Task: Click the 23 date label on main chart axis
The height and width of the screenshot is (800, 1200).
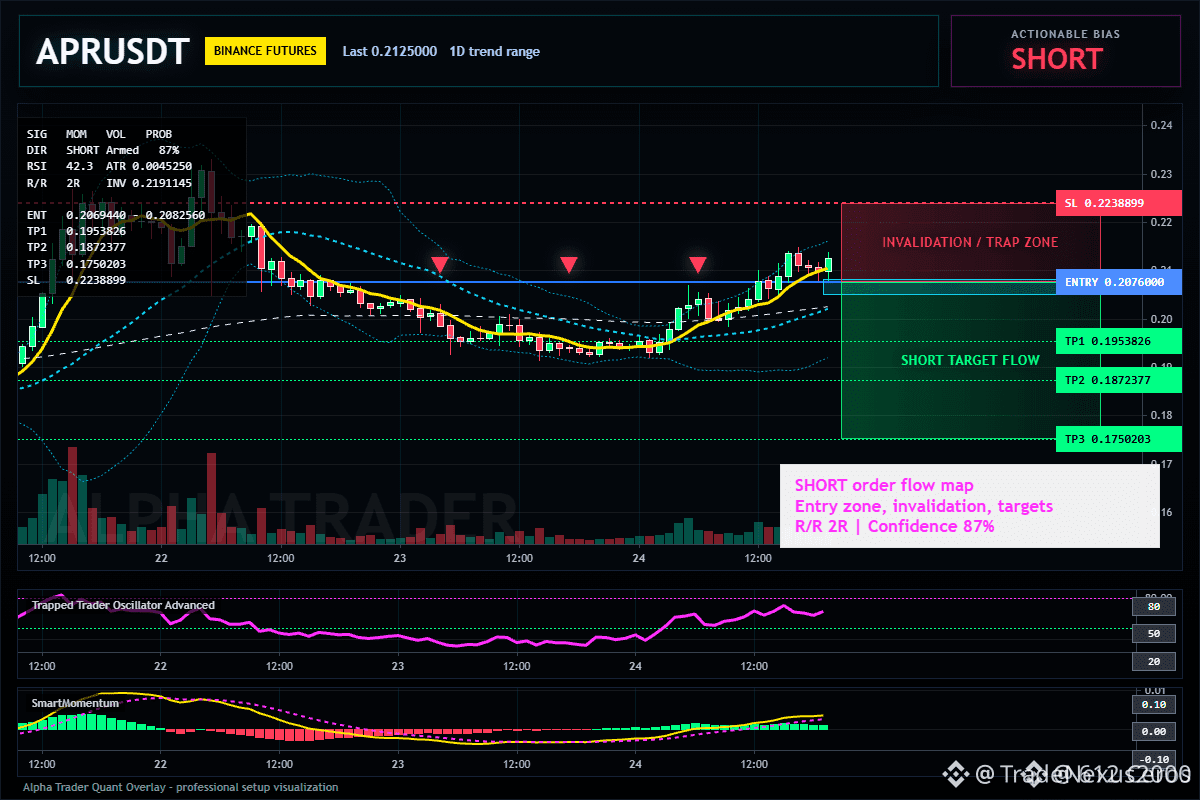Action: pyautogui.click(x=398, y=558)
